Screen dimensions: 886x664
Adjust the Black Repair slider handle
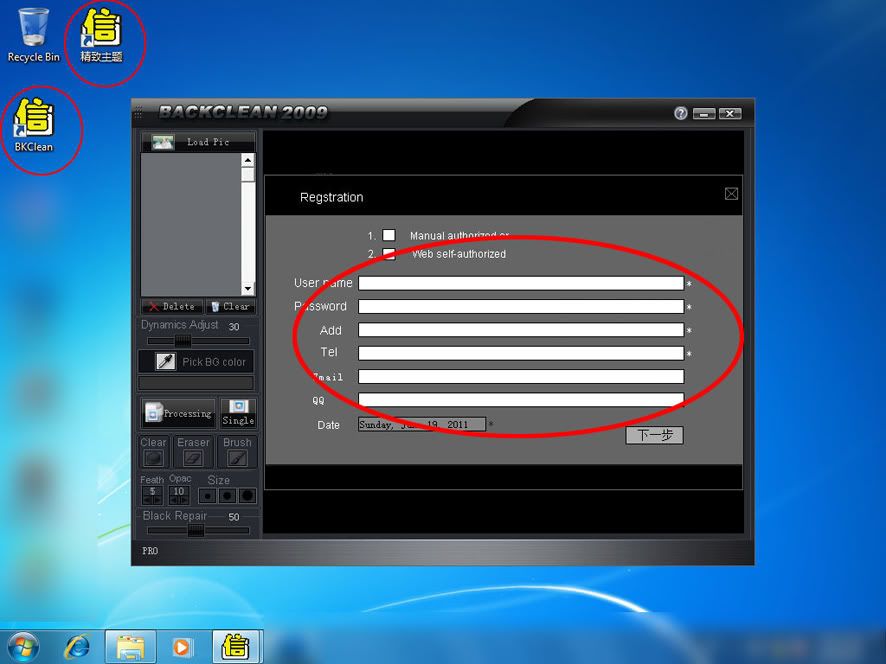[x=196, y=531]
